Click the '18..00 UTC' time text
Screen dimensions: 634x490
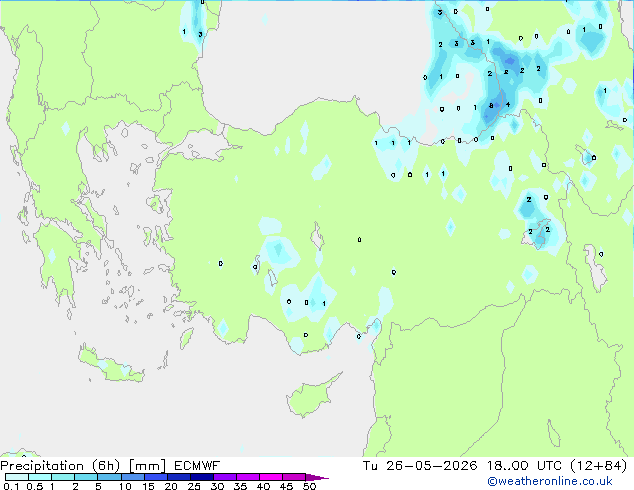(524, 466)
